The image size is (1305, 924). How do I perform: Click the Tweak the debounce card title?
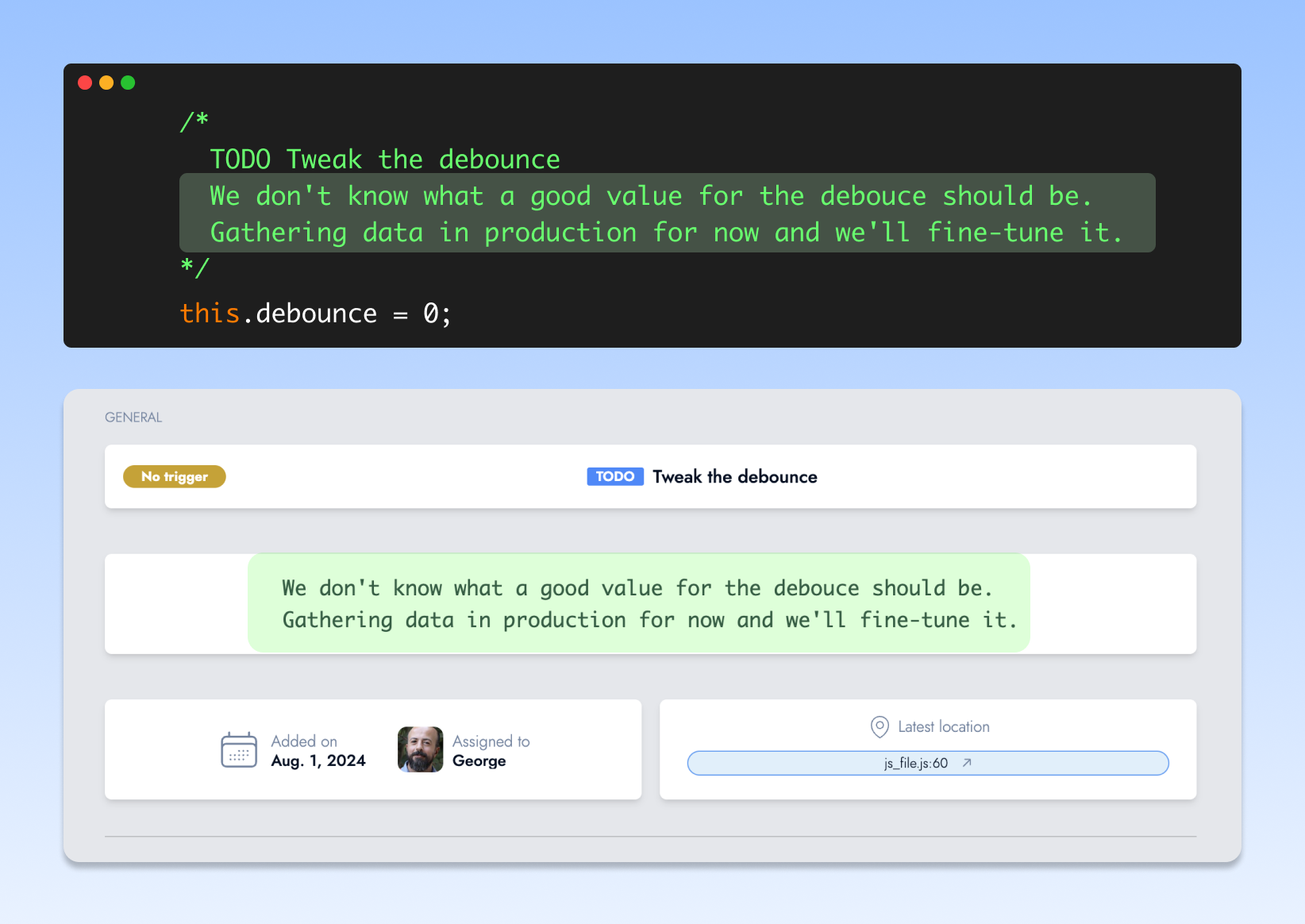point(734,476)
